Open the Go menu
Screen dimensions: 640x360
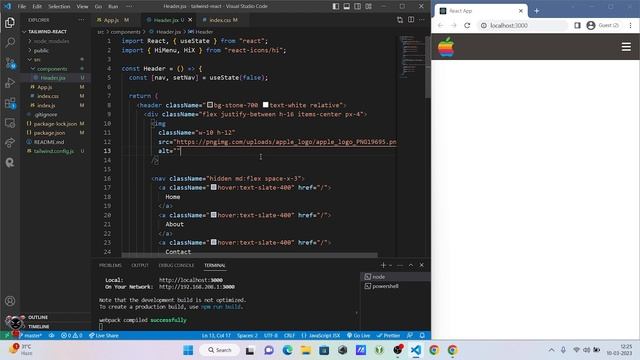[98, 7]
